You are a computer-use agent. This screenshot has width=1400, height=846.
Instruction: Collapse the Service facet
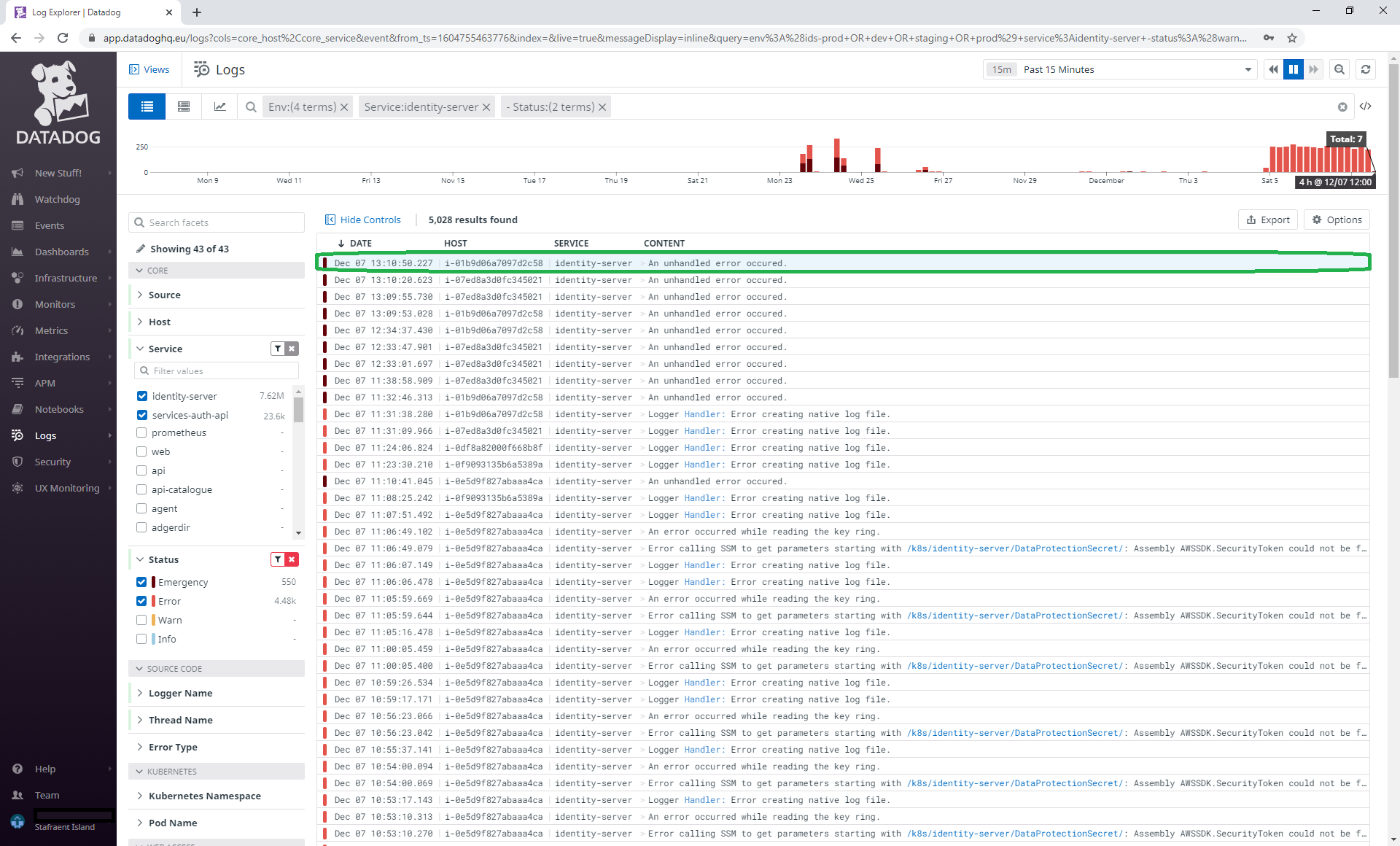tap(166, 349)
